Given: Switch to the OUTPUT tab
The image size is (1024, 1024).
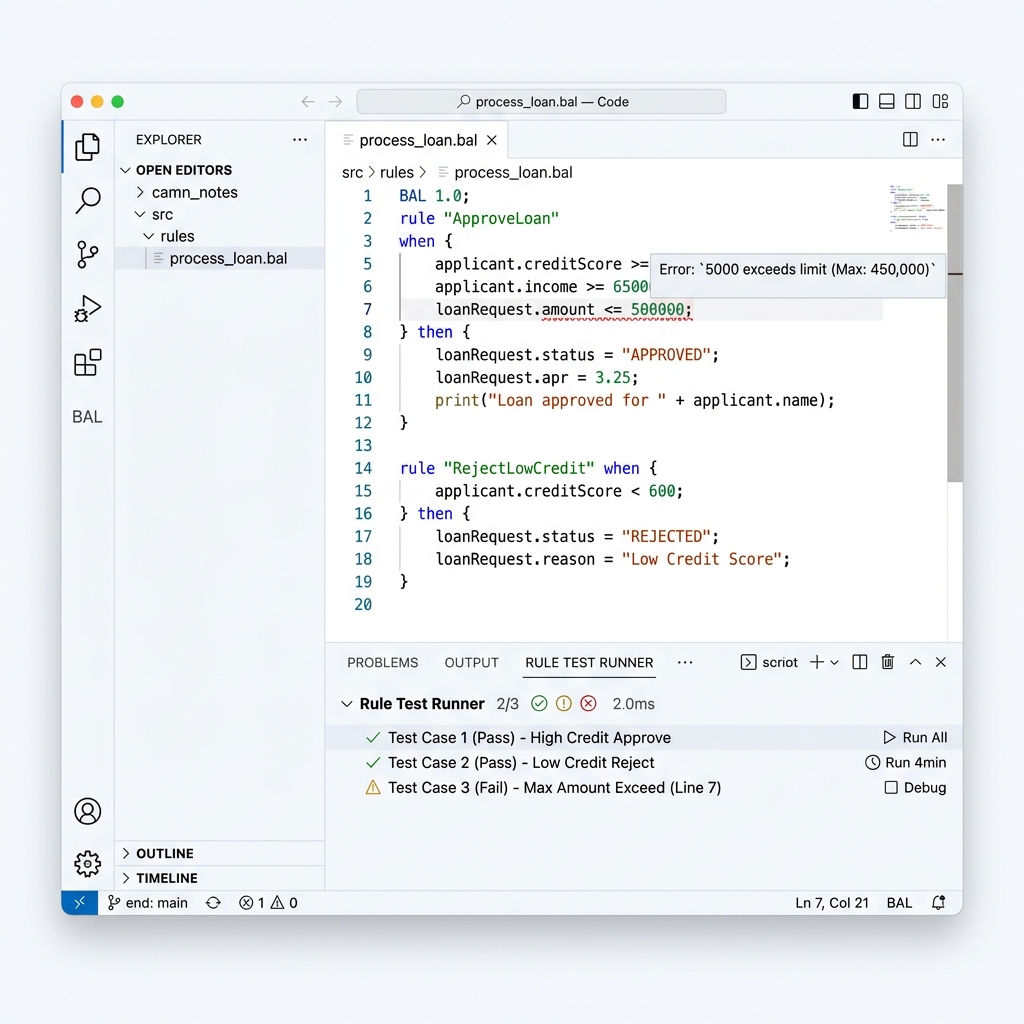Looking at the screenshot, I should pyautogui.click(x=472, y=662).
